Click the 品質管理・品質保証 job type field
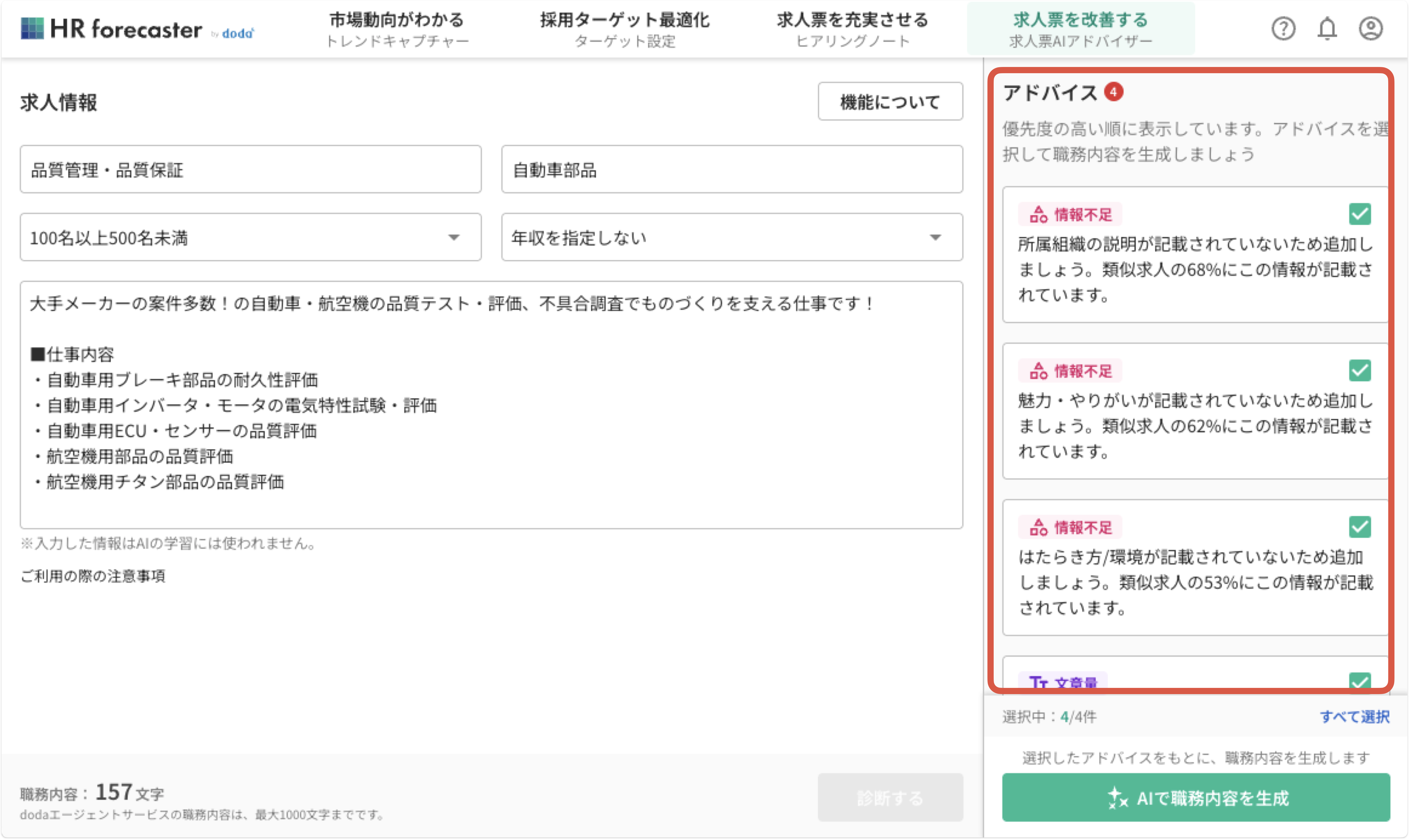1409x840 pixels. [x=250, y=169]
